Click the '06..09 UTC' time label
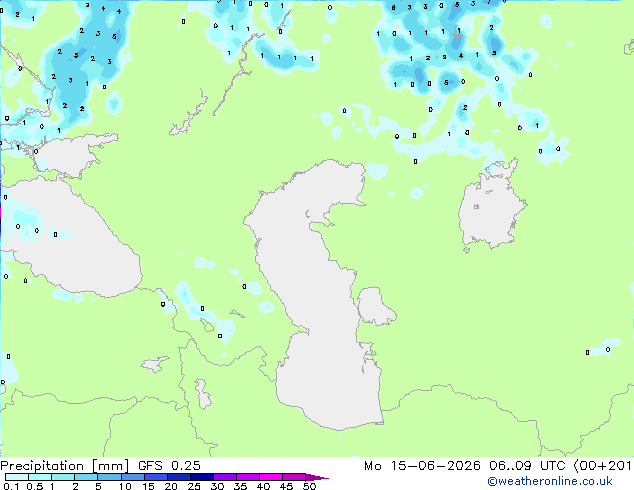The width and height of the screenshot is (634, 490). [527, 466]
